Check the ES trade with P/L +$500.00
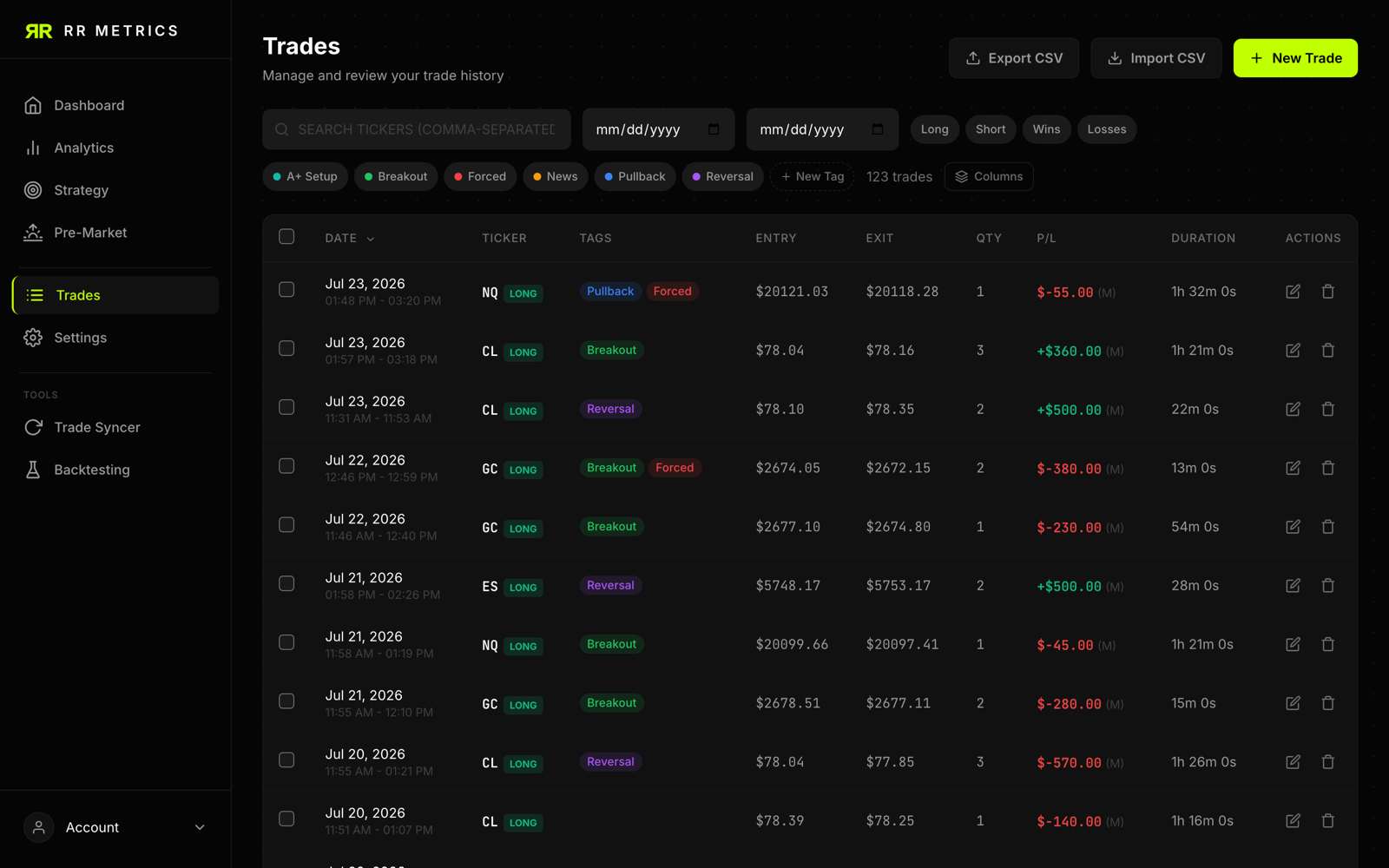Viewport: 1389px width, 868px height. coord(286,584)
